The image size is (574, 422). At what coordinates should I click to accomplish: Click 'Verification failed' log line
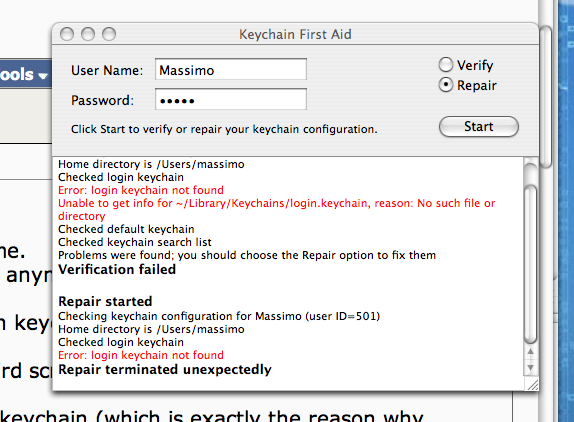tap(117, 269)
